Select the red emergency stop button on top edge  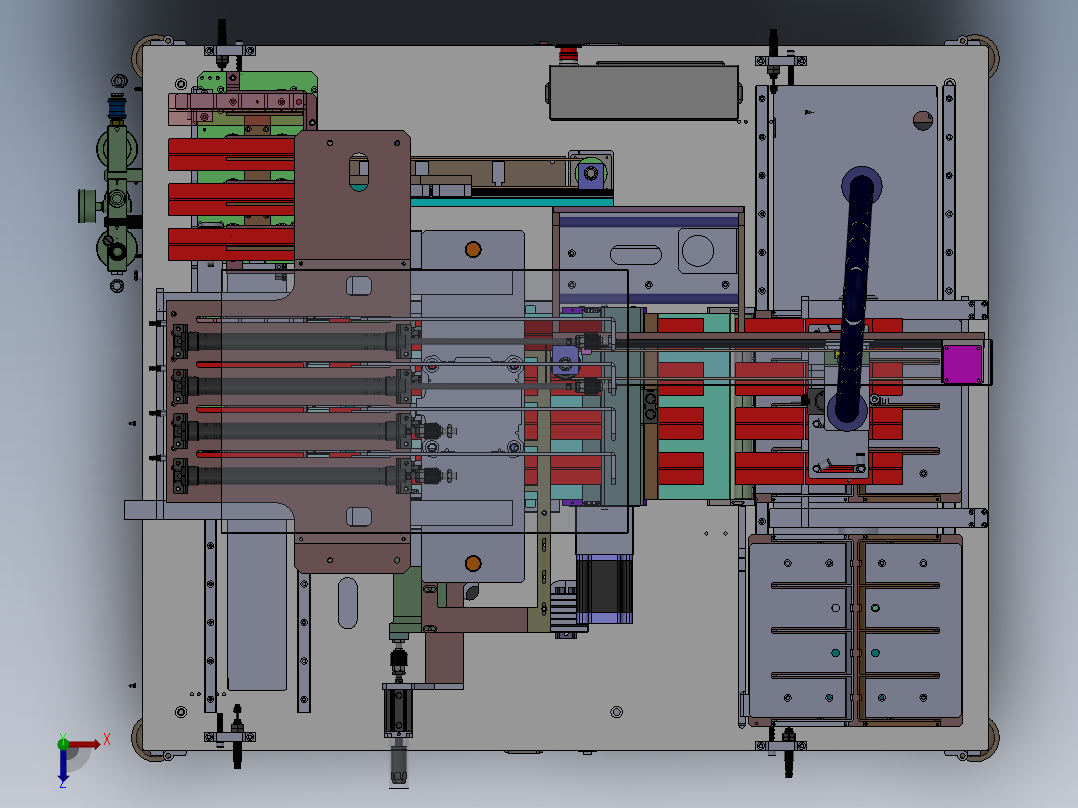568,54
